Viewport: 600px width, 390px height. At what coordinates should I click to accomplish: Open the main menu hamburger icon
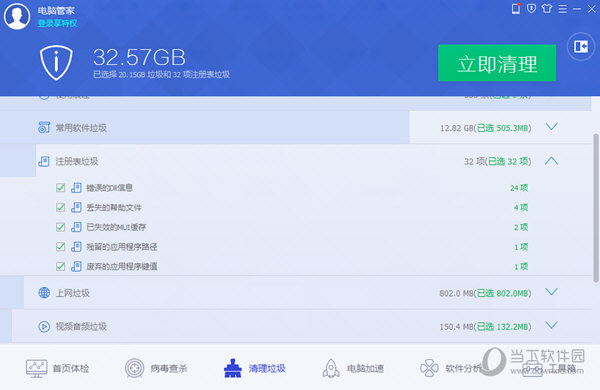562,9
